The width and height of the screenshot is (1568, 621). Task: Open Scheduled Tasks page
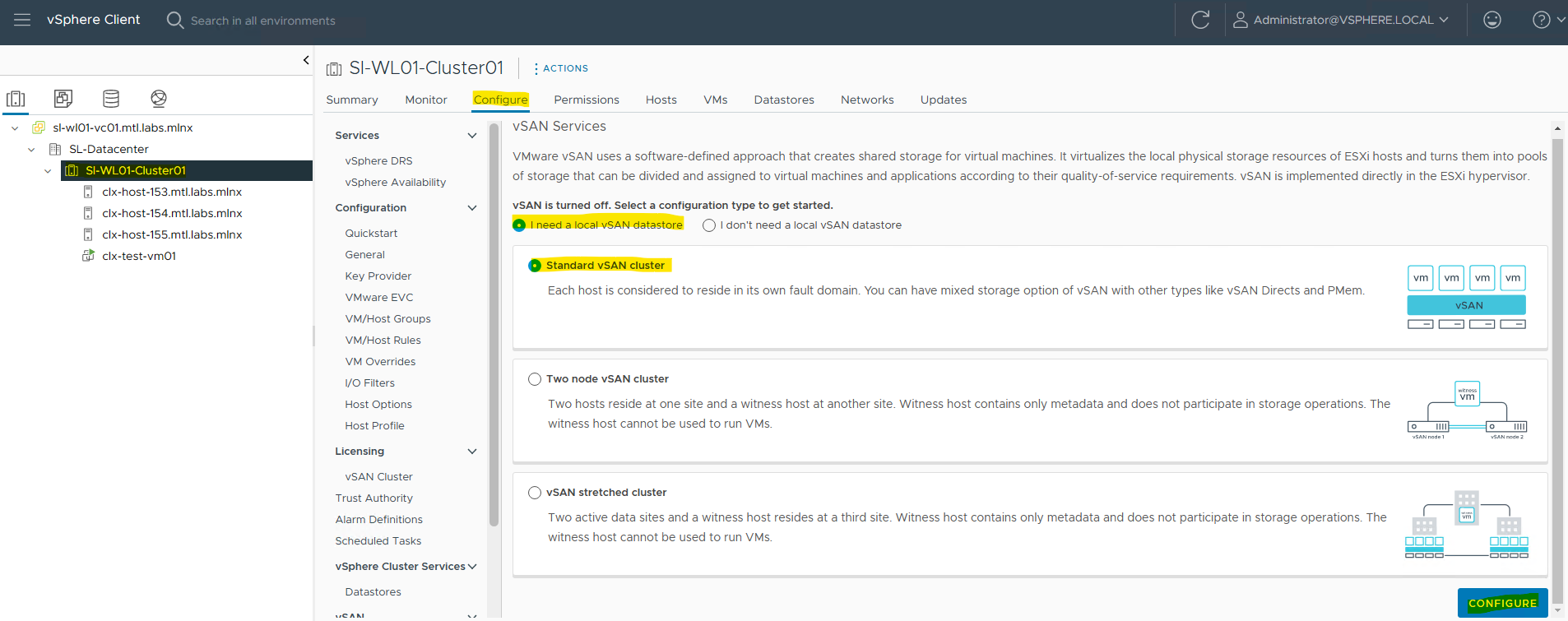coord(378,541)
